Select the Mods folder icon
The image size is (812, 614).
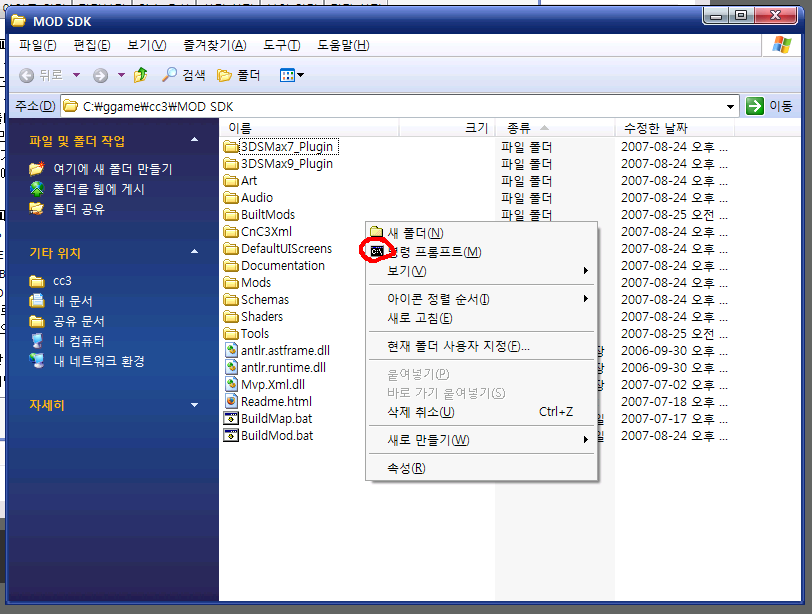coord(231,283)
